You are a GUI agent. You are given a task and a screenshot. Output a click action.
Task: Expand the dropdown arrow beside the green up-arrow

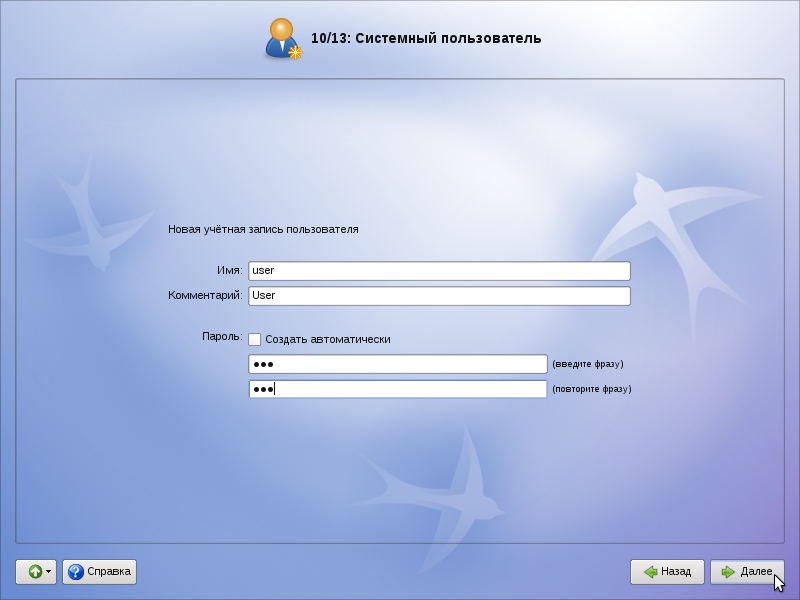(x=48, y=572)
